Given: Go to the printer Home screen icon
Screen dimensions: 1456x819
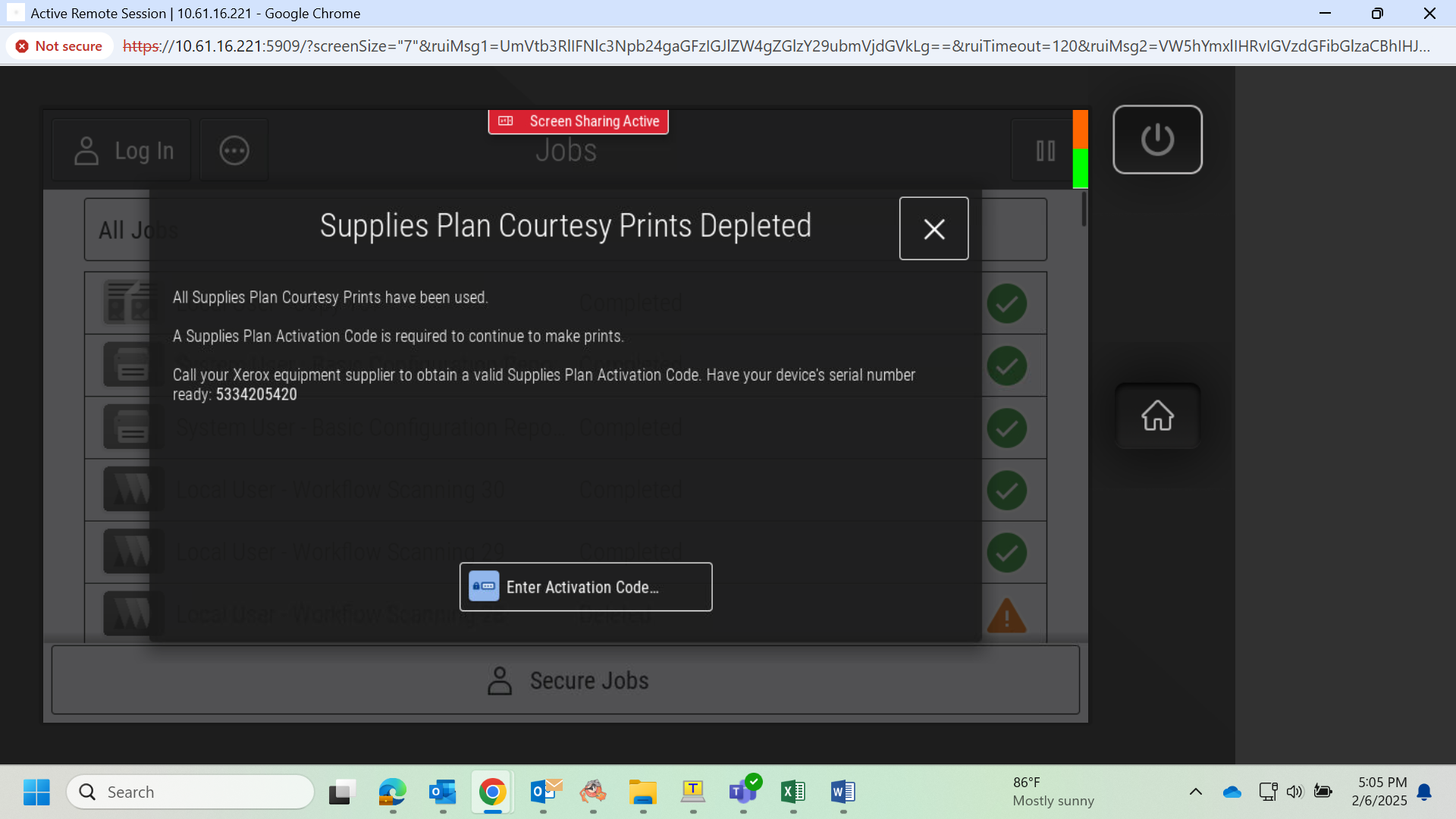Looking at the screenshot, I should 1157,416.
